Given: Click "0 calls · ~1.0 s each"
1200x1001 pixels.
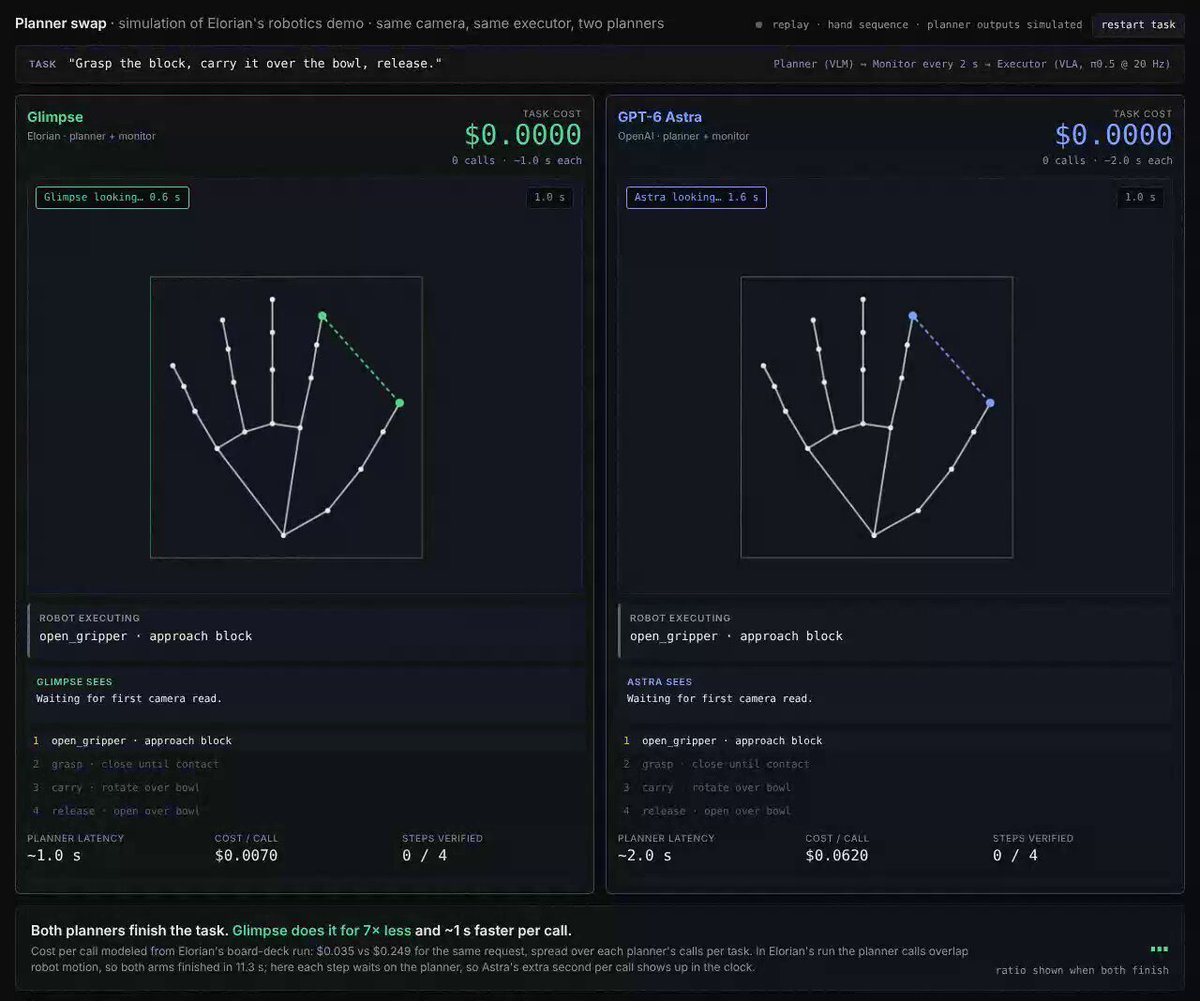Looking at the screenshot, I should point(517,160).
